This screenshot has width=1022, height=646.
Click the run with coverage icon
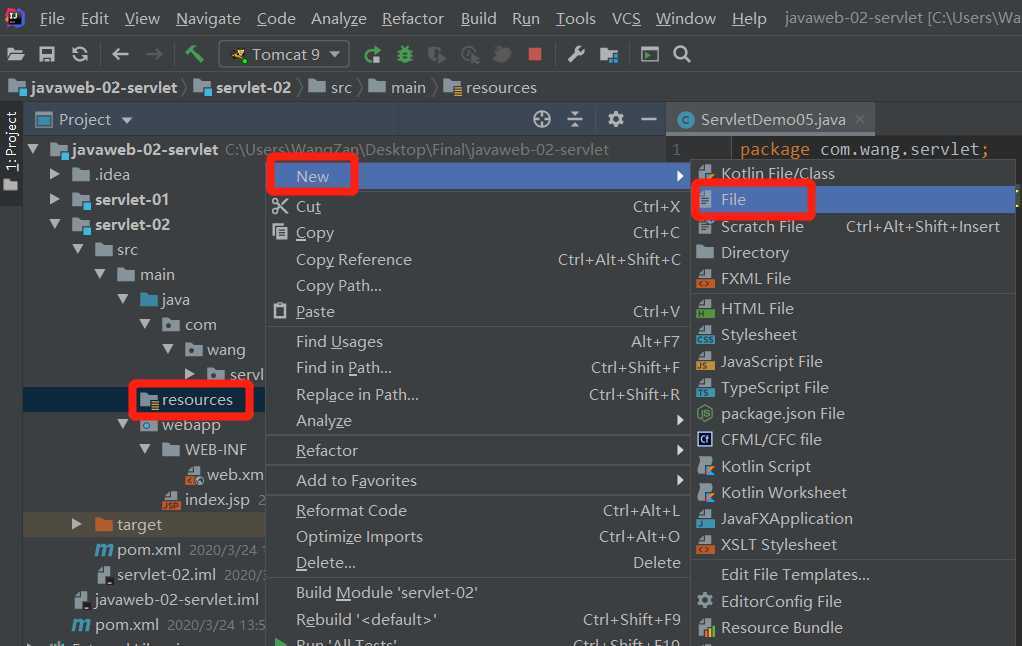pos(436,55)
